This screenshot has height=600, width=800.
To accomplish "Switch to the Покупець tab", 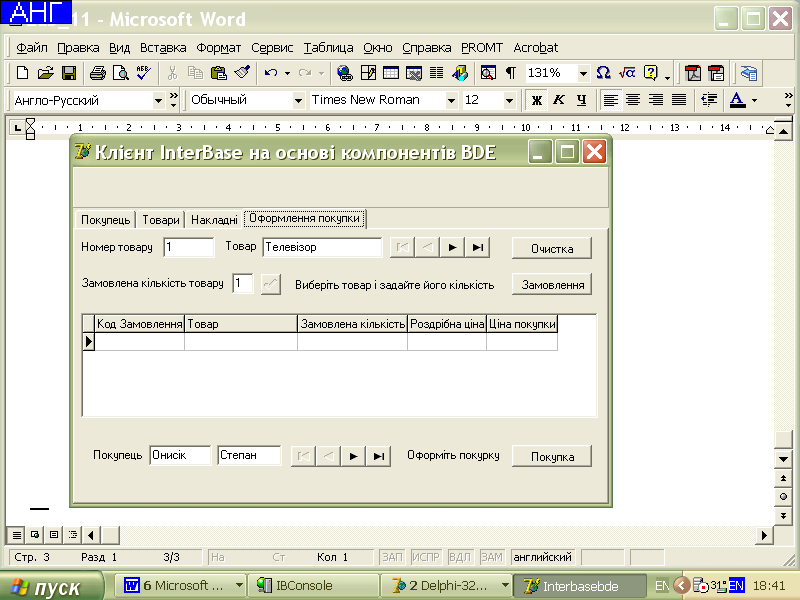I will coord(106,220).
